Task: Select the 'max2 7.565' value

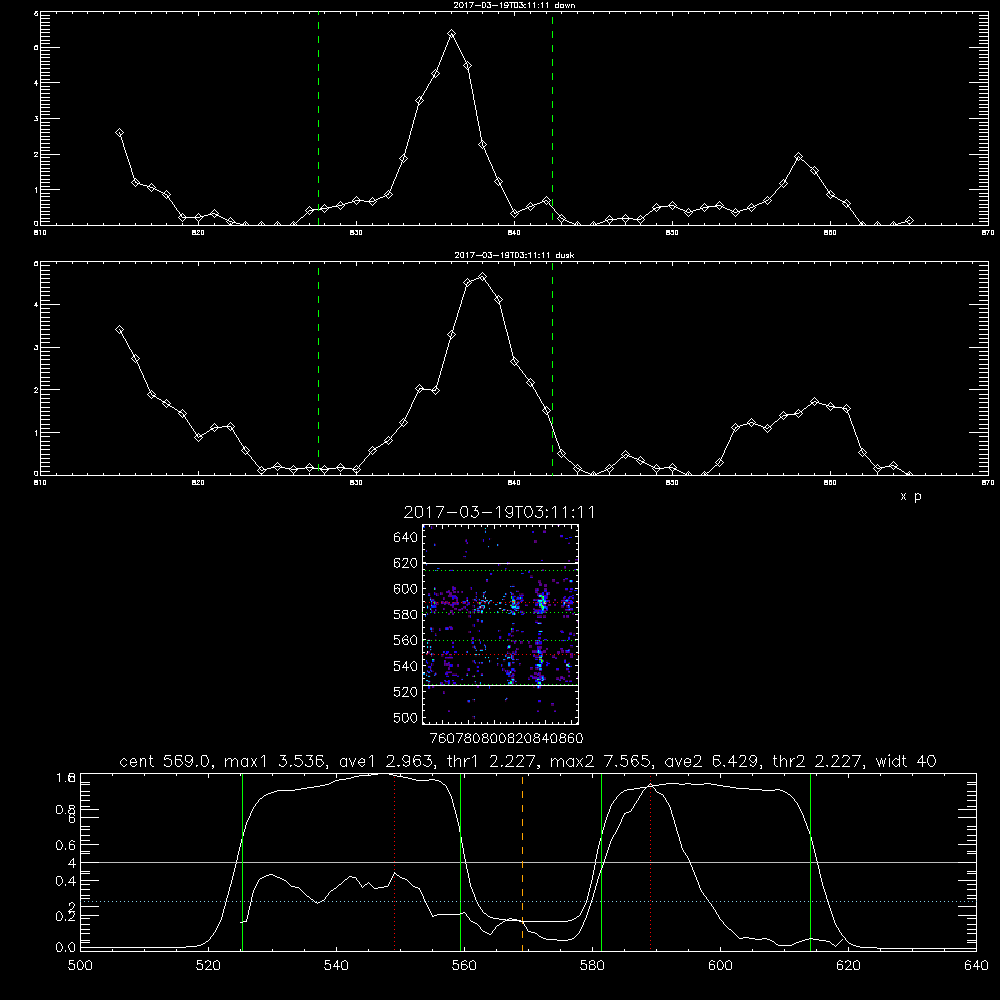Action: point(600,761)
